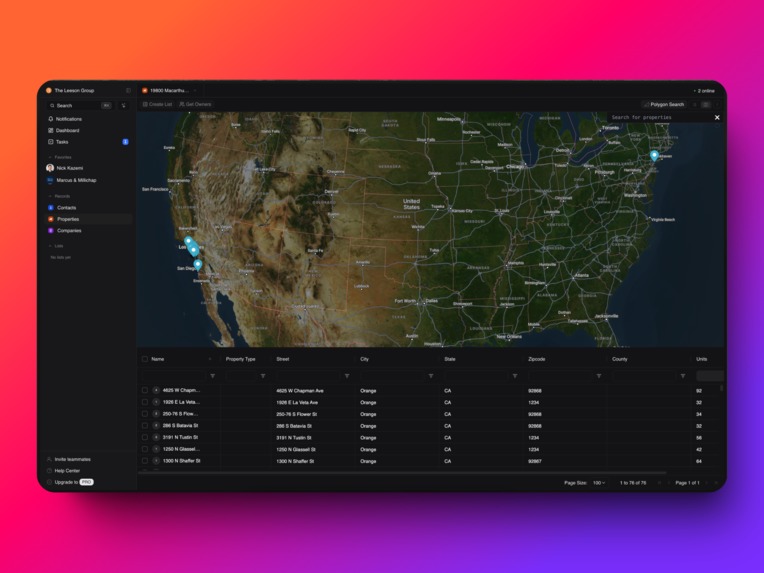Click the Get Owners button
This screenshot has height=573, width=764.
click(195, 104)
